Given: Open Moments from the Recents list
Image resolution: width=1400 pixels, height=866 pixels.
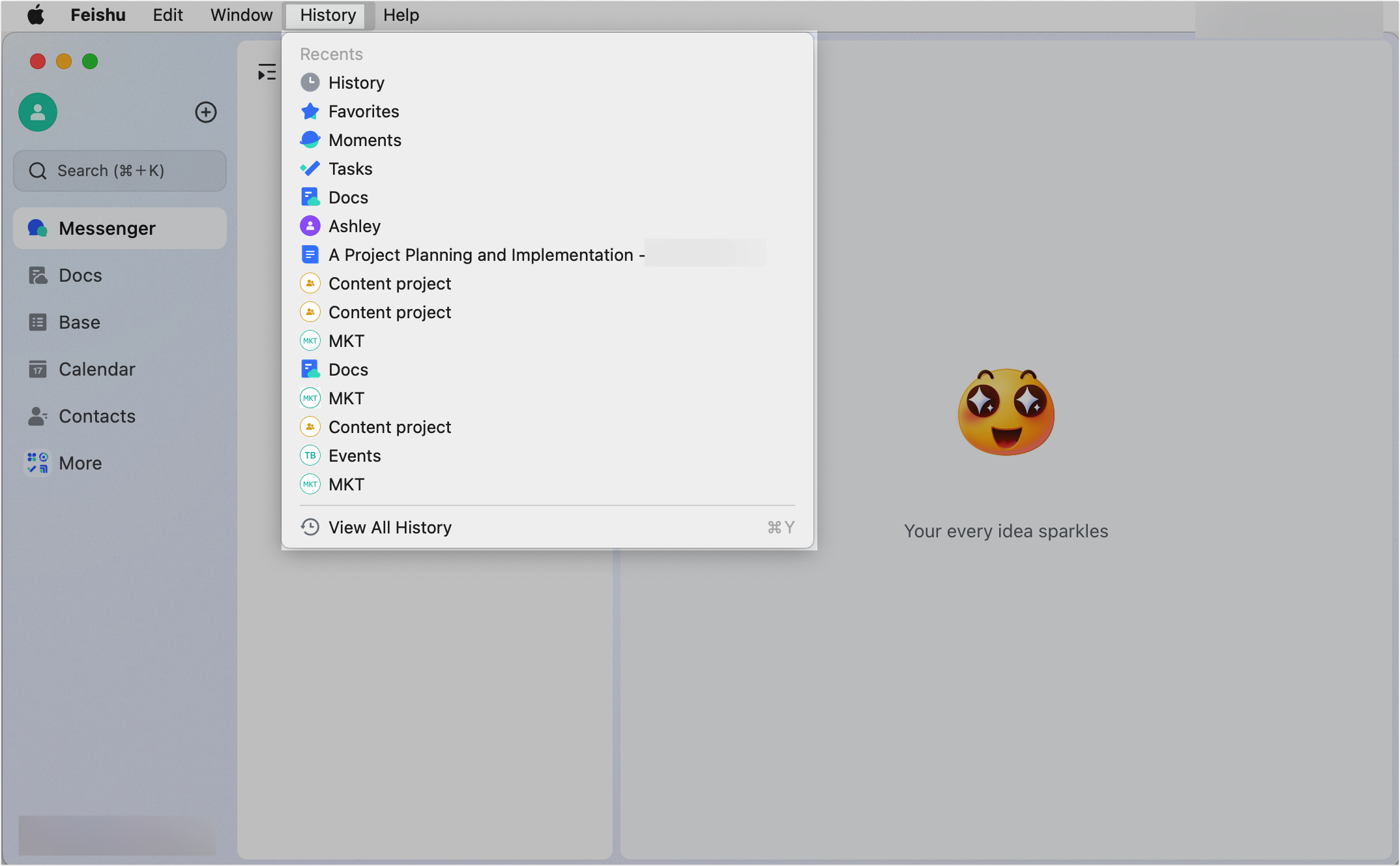Looking at the screenshot, I should pyautogui.click(x=365, y=140).
